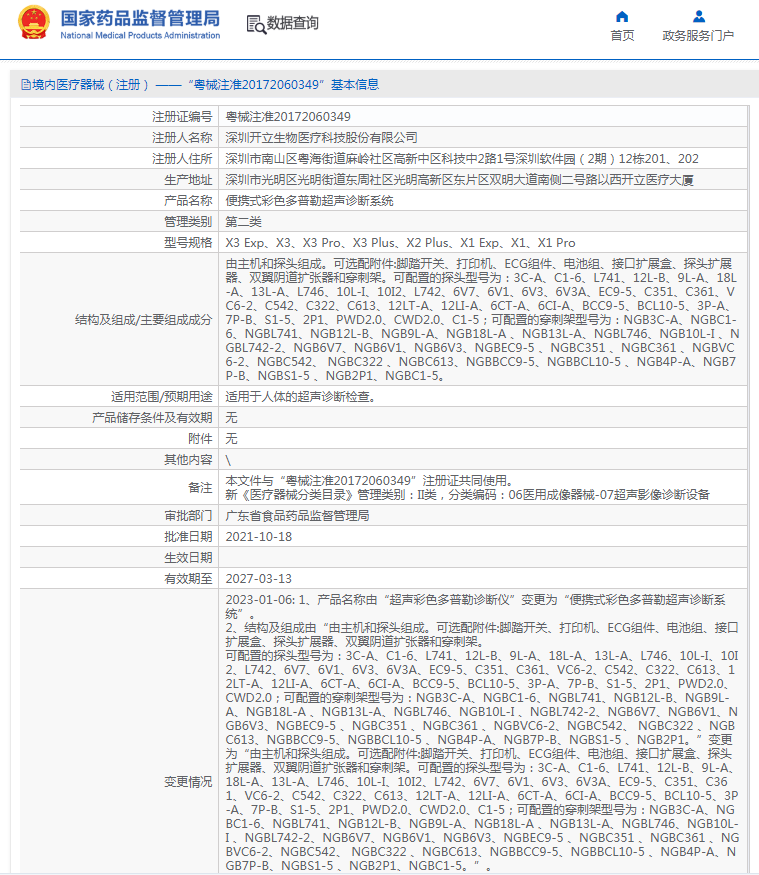Open the 政务服务门户 link
Screen dimensions: 759x875
(698, 36)
